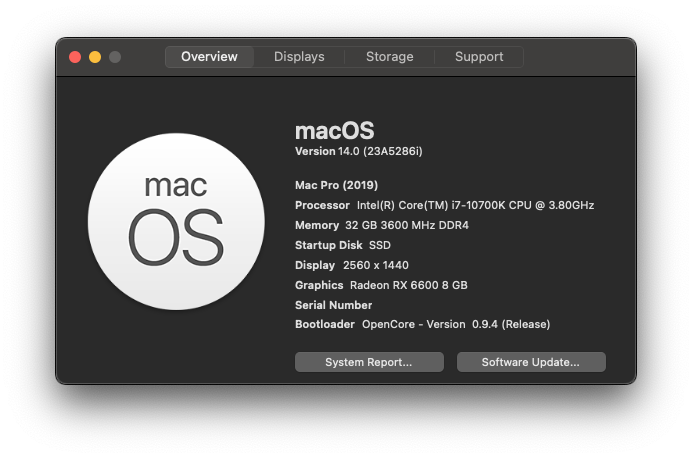Click the 32 GB 3600 MHz DDR4 value
692x458 pixels.
tap(406, 225)
